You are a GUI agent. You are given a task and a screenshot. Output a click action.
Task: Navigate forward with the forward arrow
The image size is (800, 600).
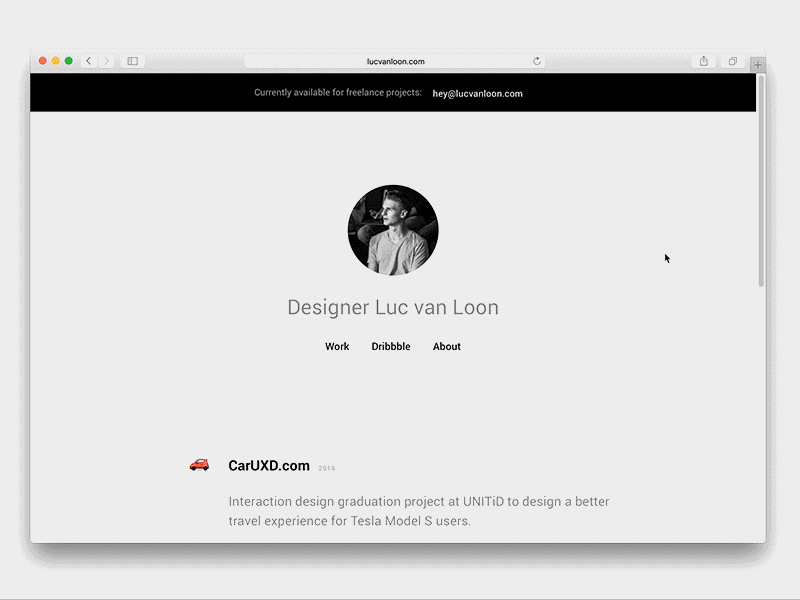[x=105, y=60]
